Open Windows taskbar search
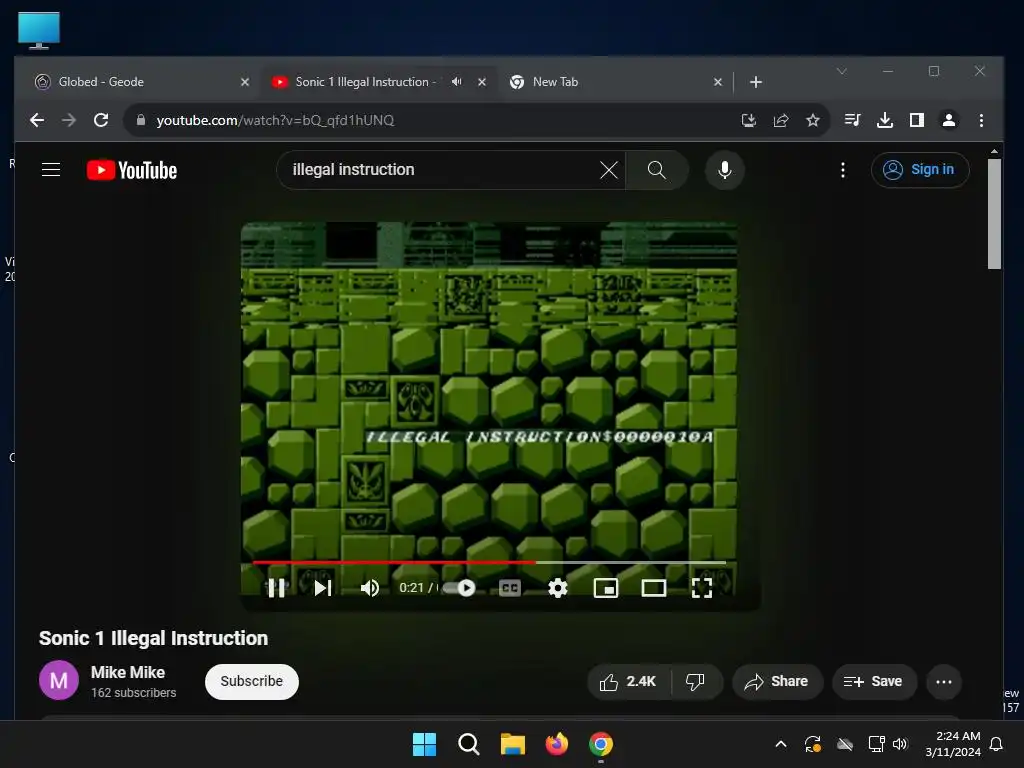Screen dimensions: 1024x768 468,744
